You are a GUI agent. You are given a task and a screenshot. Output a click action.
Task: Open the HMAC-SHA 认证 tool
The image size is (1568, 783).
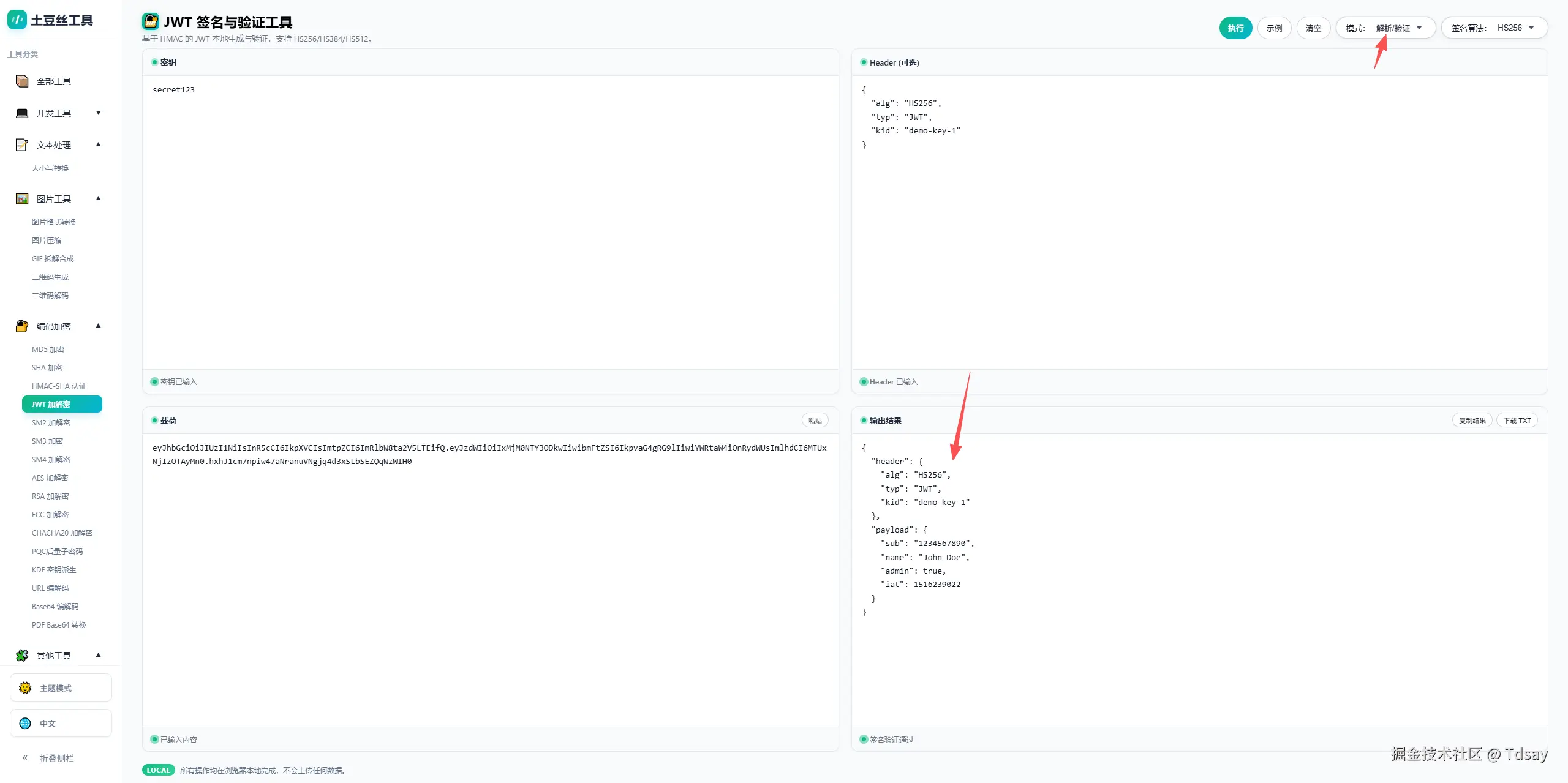(59, 386)
